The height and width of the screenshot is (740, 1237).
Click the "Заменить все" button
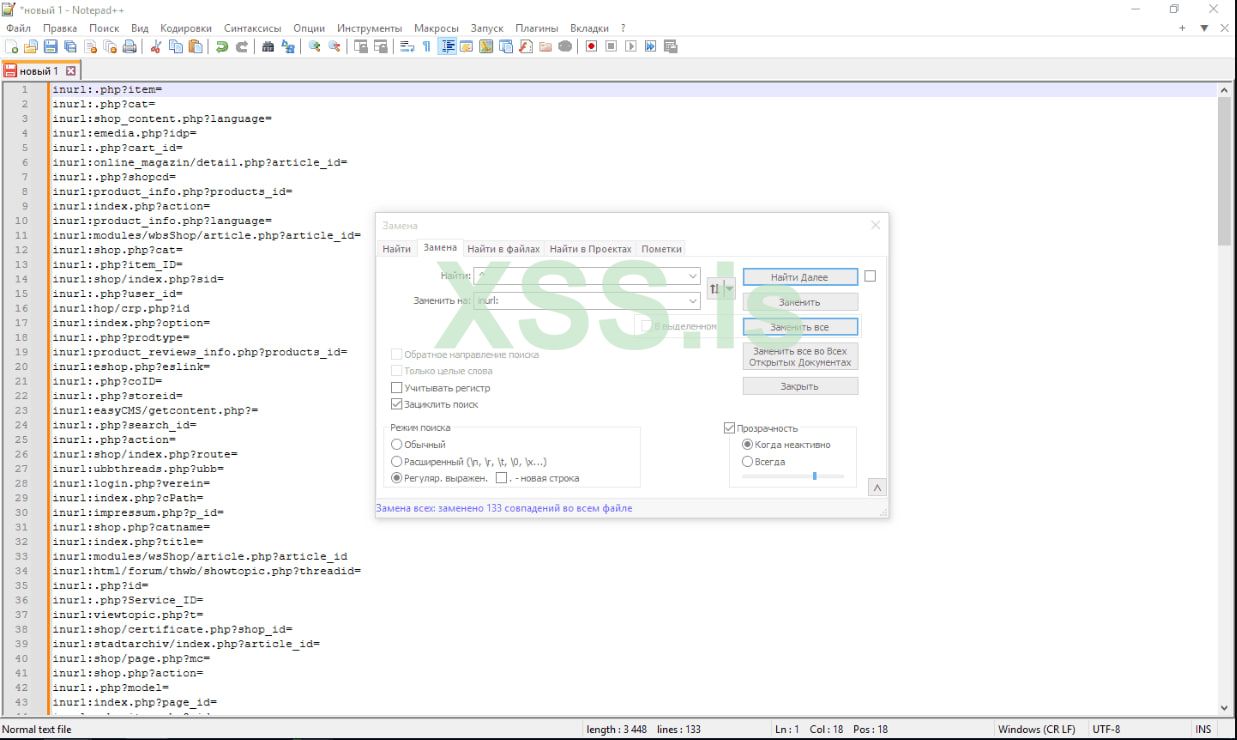click(x=800, y=327)
